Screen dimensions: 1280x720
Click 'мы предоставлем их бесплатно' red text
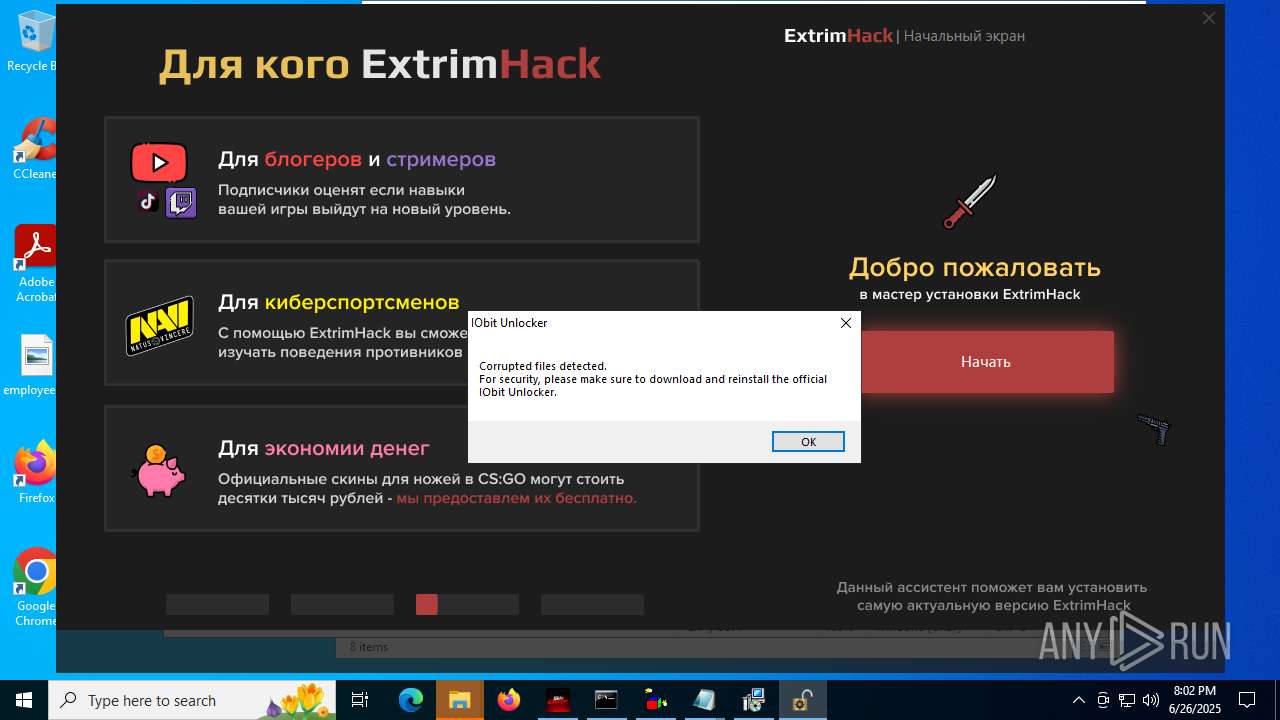pos(516,498)
